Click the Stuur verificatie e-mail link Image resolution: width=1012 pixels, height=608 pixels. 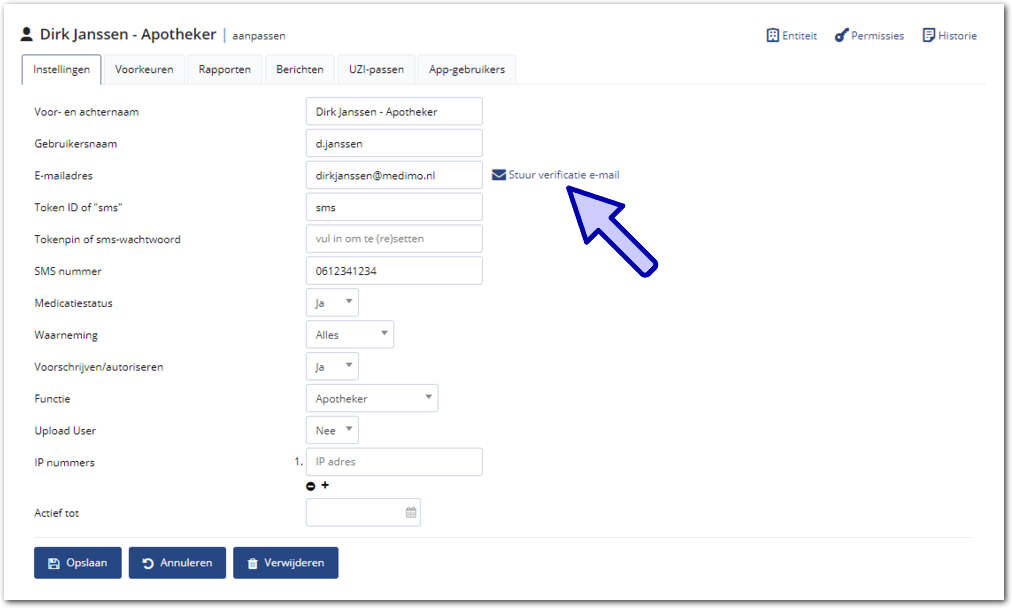coord(564,175)
